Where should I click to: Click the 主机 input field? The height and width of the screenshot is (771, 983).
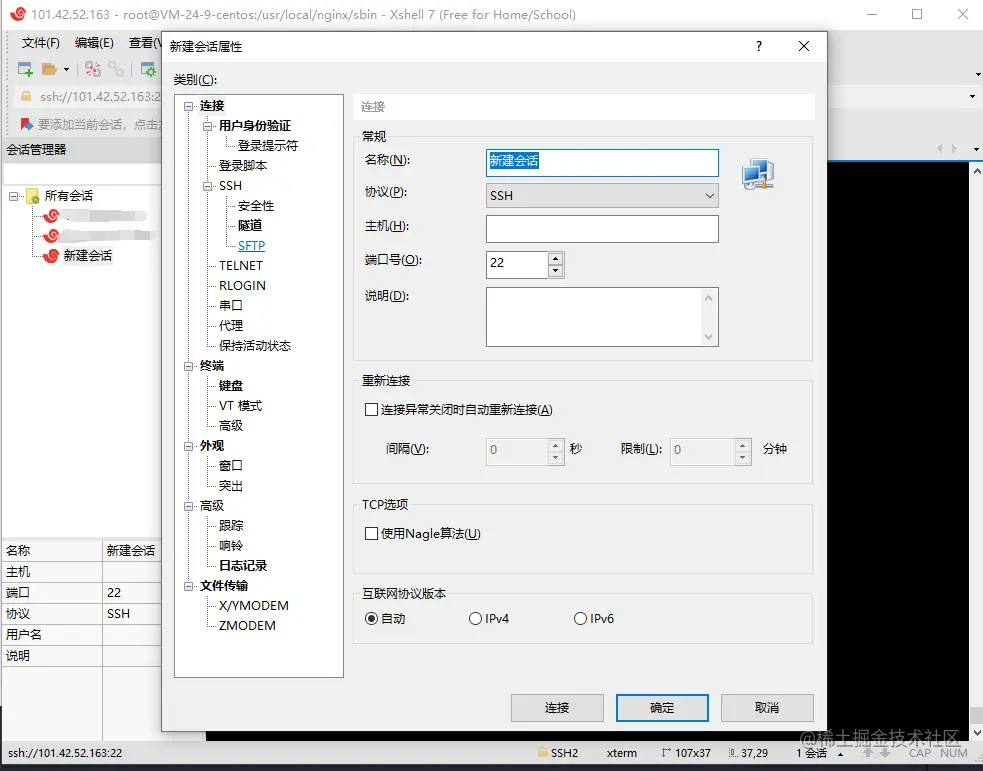point(602,229)
